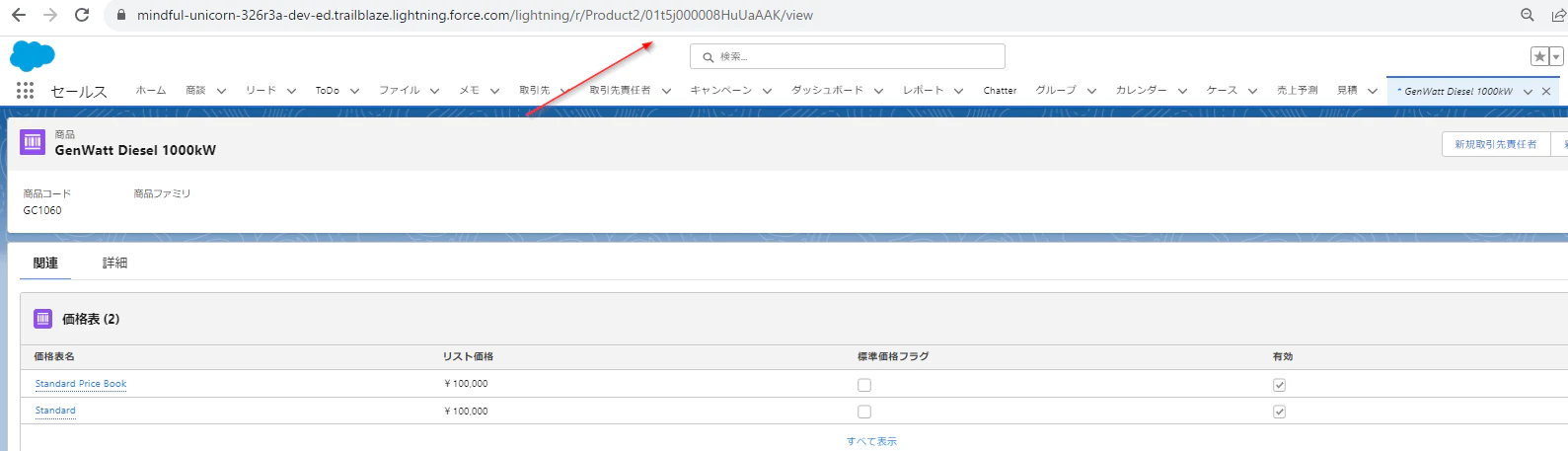The height and width of the screenshot is (451, 1568).
Task: Expand the レポート tab dropdown chevron
Action: pos(958,91)
